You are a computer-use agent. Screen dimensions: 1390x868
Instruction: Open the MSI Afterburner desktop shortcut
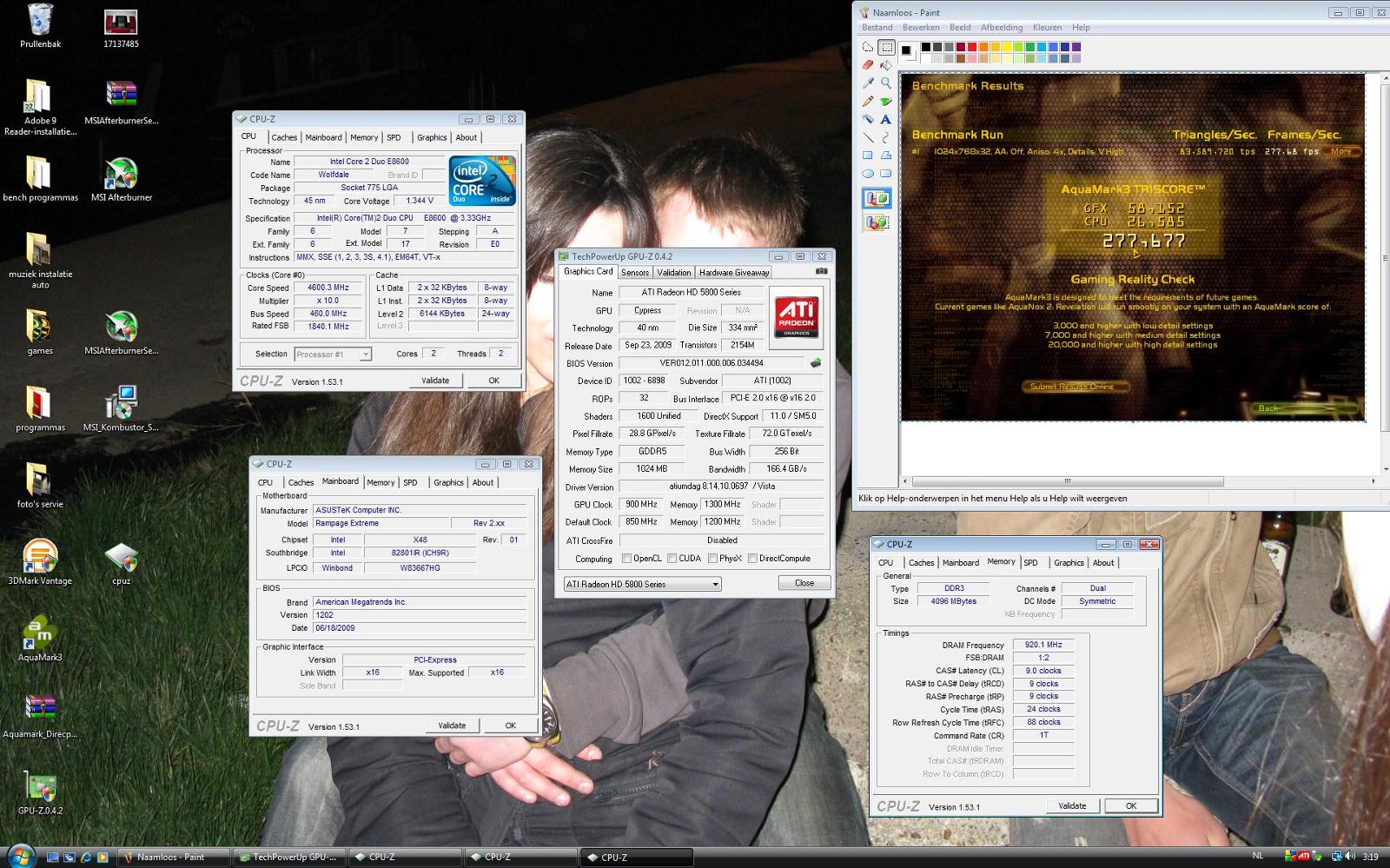click(122, 181)
